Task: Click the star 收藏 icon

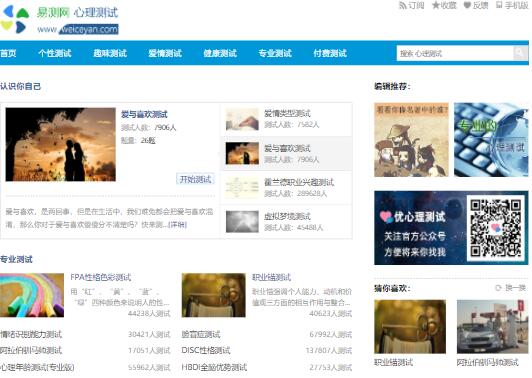Action: tap(435, 5)
